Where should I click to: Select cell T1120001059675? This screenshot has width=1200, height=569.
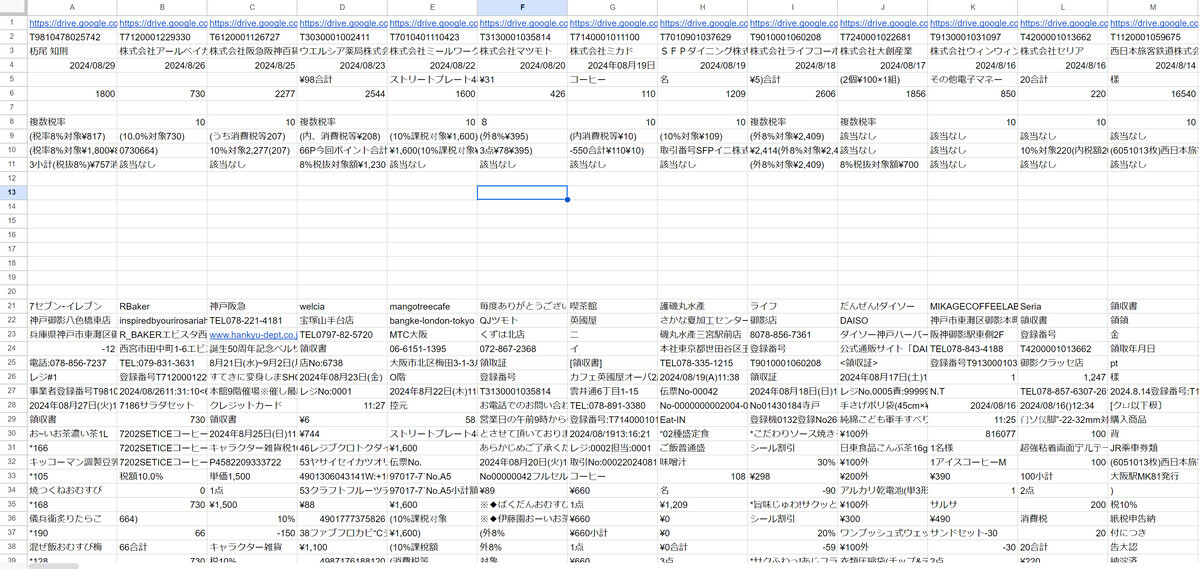point(1152,36)
